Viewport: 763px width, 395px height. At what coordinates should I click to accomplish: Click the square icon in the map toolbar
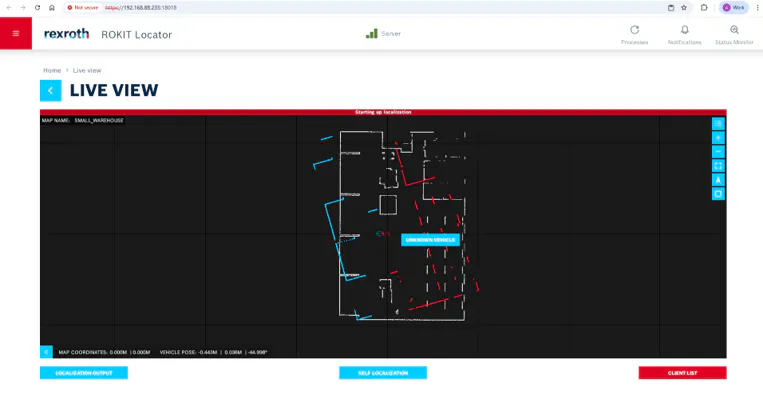718,194
